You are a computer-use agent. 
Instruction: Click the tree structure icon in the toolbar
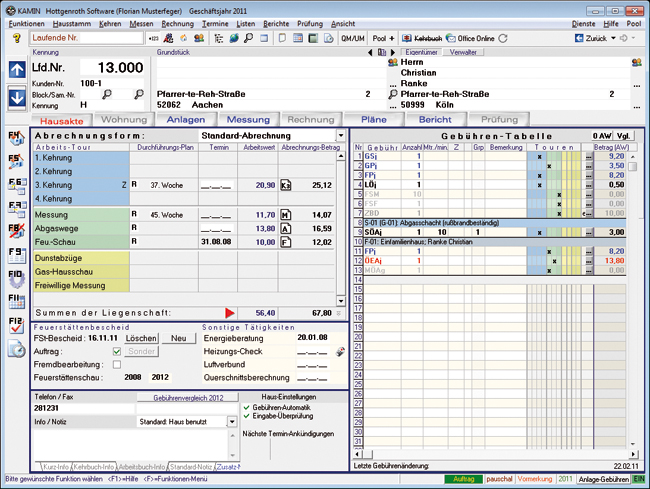tap(218, 39)
